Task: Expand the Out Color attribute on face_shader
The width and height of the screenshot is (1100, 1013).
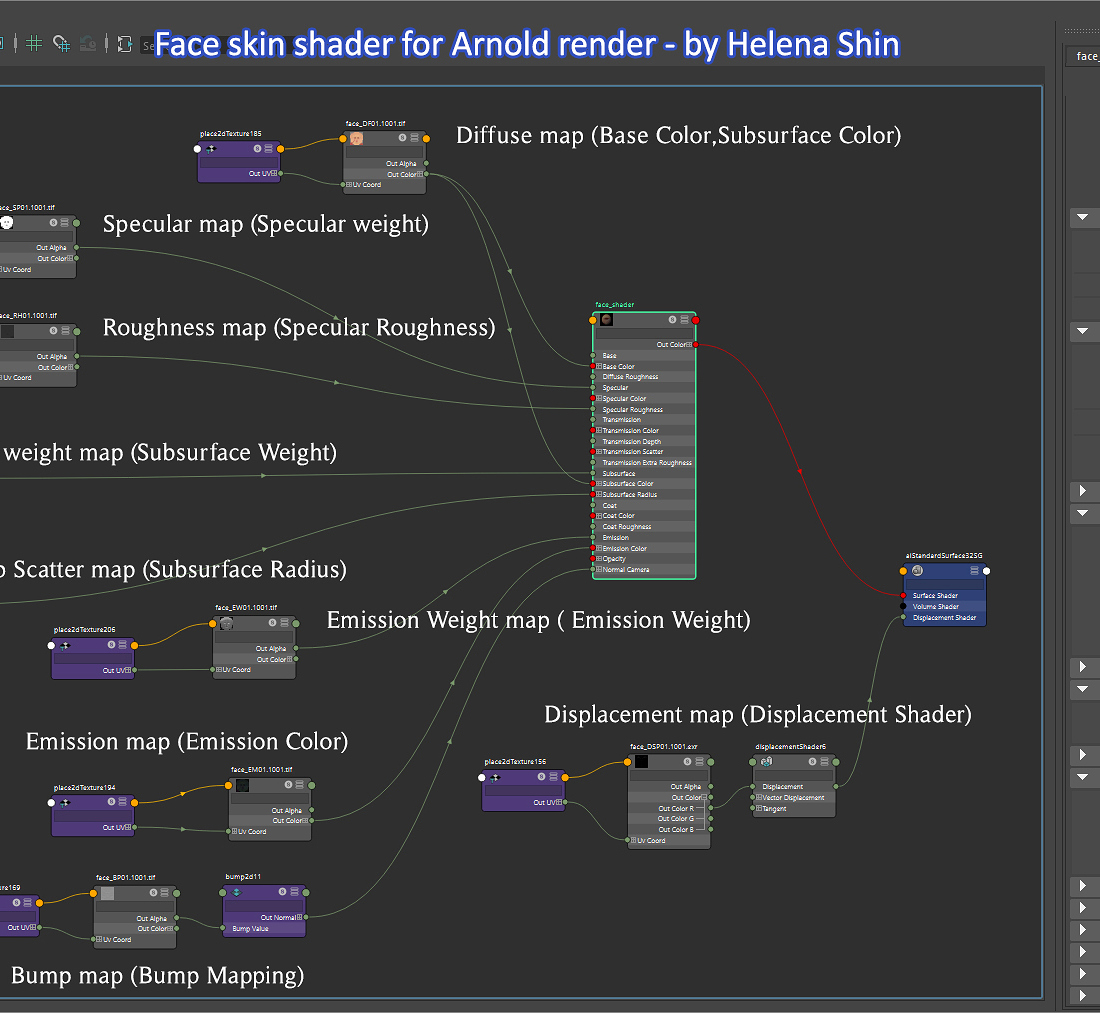Action: (x=689, y=344)
